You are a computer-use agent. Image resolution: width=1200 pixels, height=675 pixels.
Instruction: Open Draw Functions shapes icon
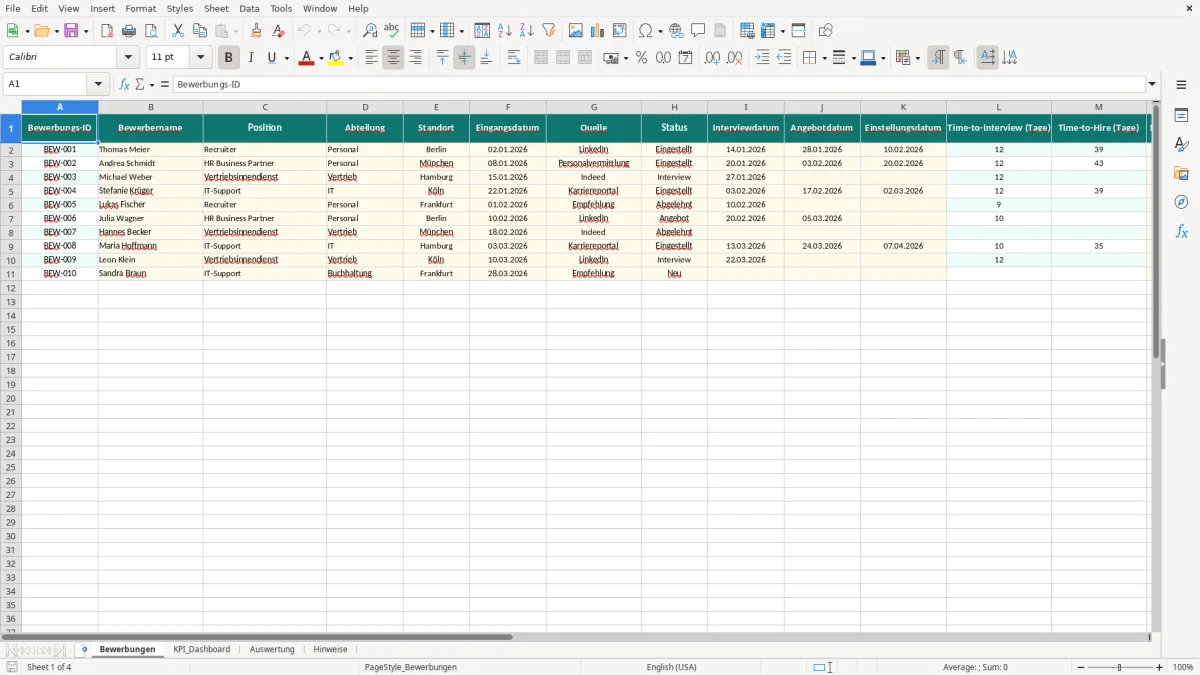[x=825, y=31]
